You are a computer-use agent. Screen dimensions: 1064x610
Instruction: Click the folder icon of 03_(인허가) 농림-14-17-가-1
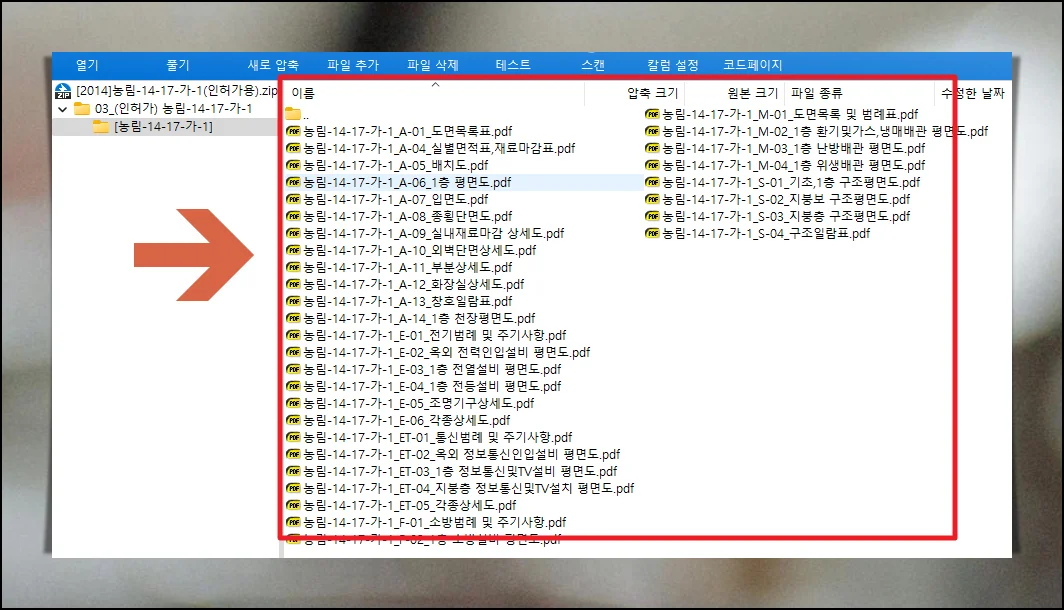82,109
